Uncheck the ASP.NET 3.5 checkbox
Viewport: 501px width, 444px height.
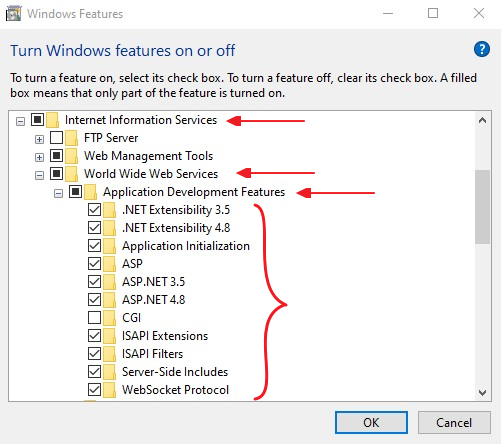click(94, 282)
